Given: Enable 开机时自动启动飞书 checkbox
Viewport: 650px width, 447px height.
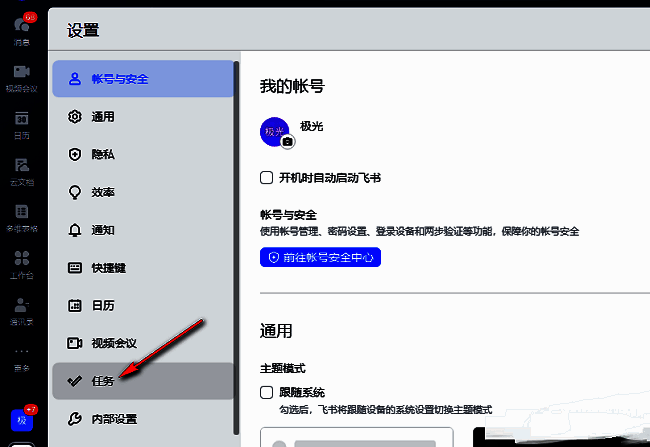Looking at the screenshot, I should pyautogui.click(x=266, y=177).
